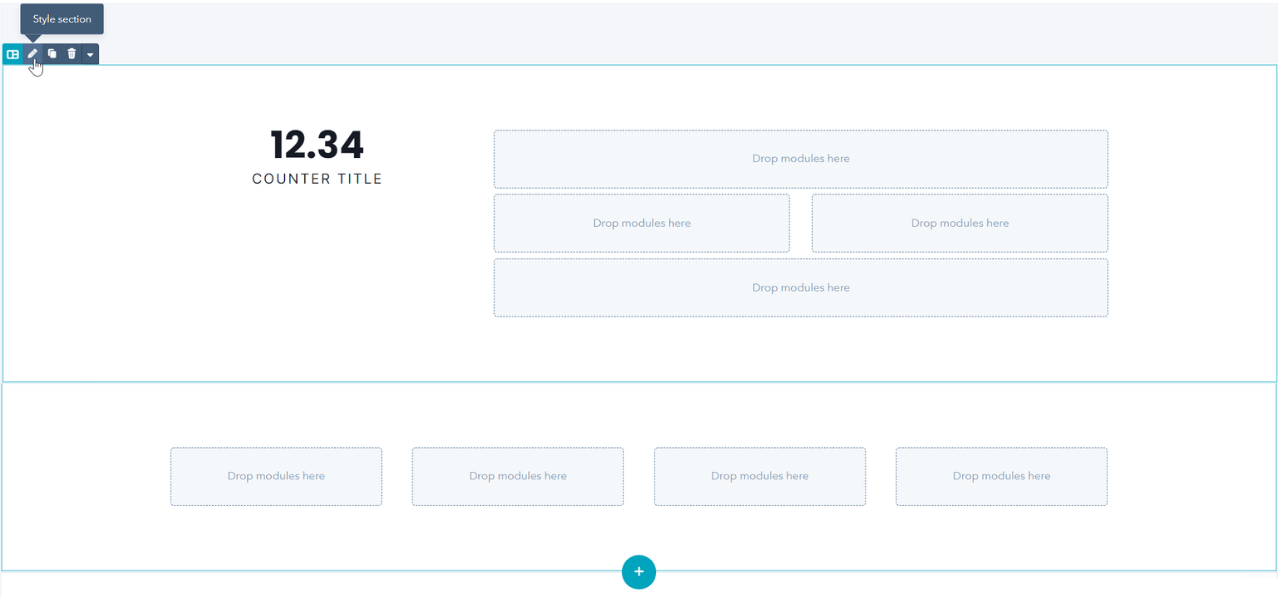The image size is (1278, 600).
Task: Open Style section with the pencil icon
Action: pos(32,54)
